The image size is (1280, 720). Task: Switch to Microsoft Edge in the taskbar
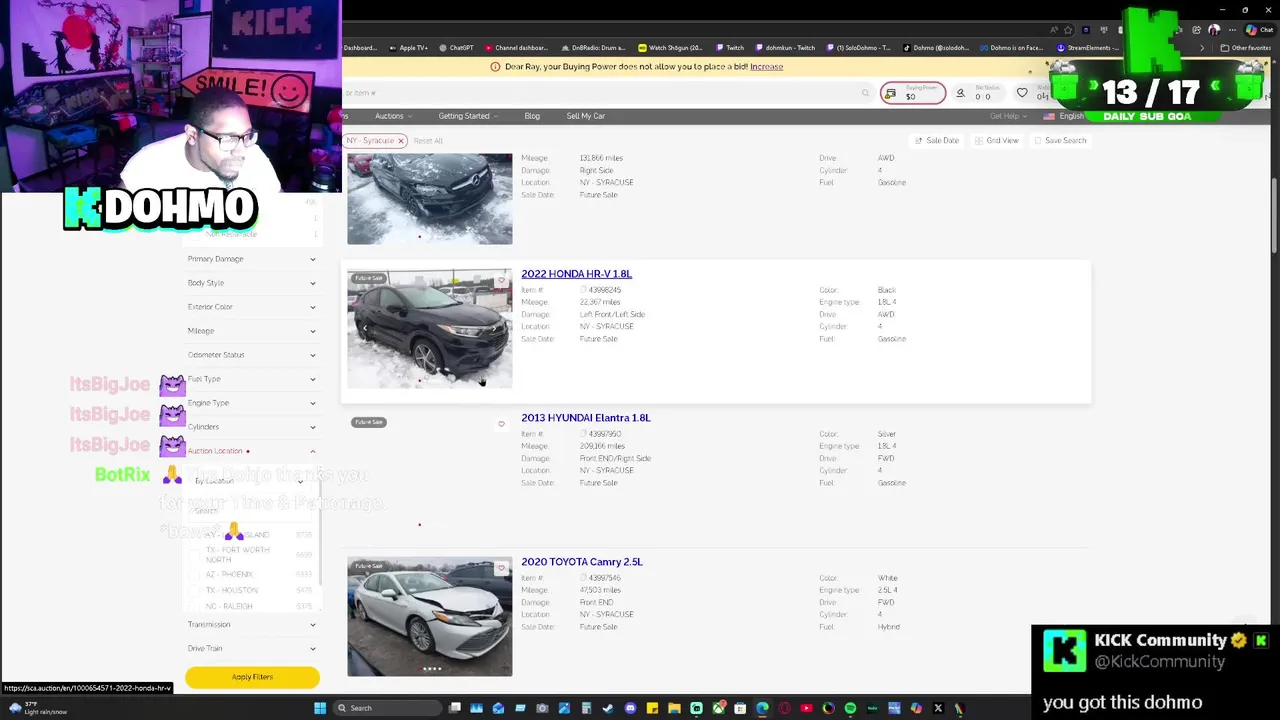762,708
